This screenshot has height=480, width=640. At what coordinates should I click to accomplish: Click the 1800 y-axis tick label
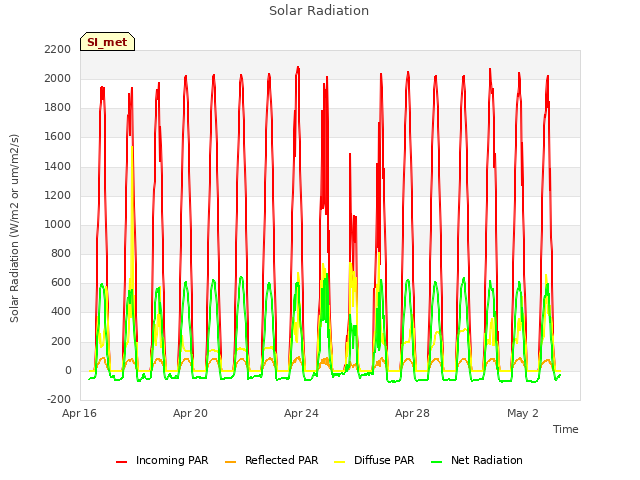point(58,108)
